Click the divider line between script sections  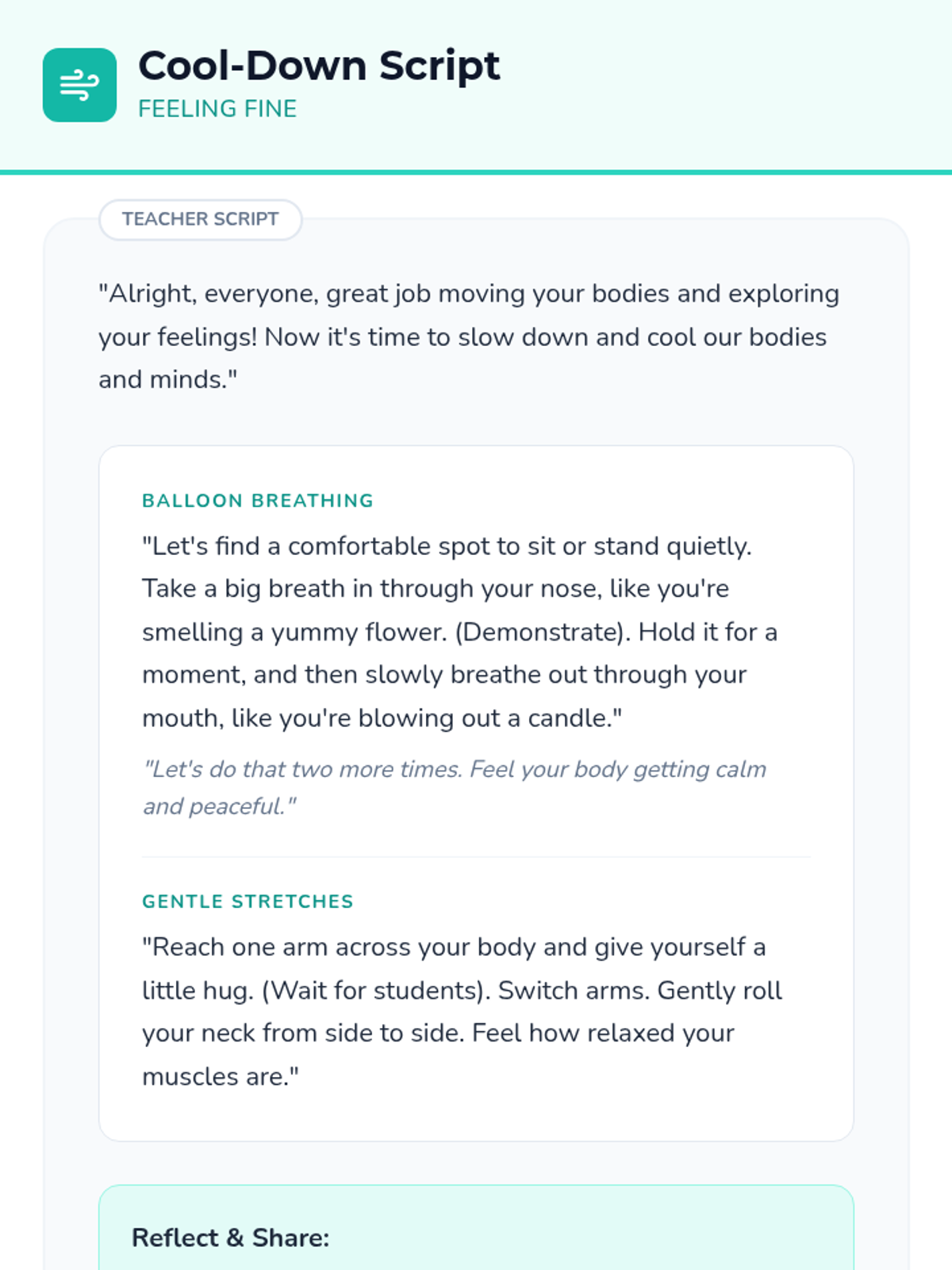(x=476, y=857)
